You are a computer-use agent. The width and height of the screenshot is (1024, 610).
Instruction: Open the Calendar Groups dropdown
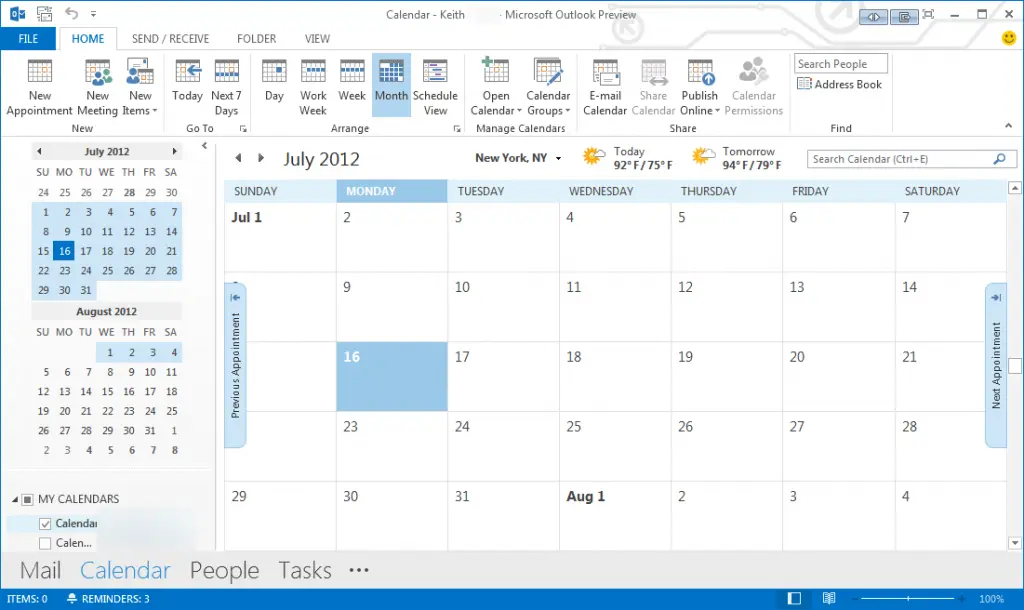(549, 87)
